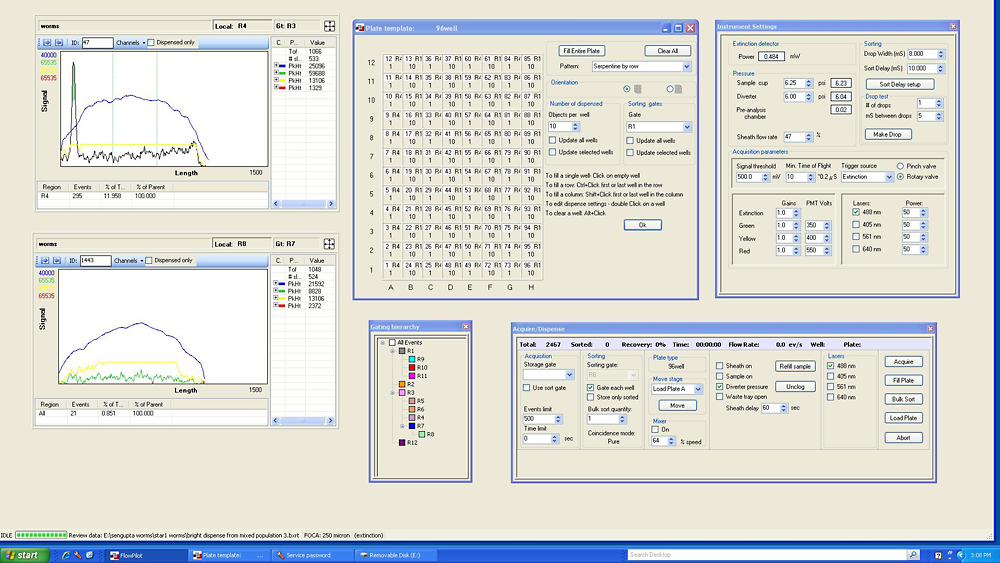
Task: Select the R9 cyan gate swatch
Action: tap(411, 359)
